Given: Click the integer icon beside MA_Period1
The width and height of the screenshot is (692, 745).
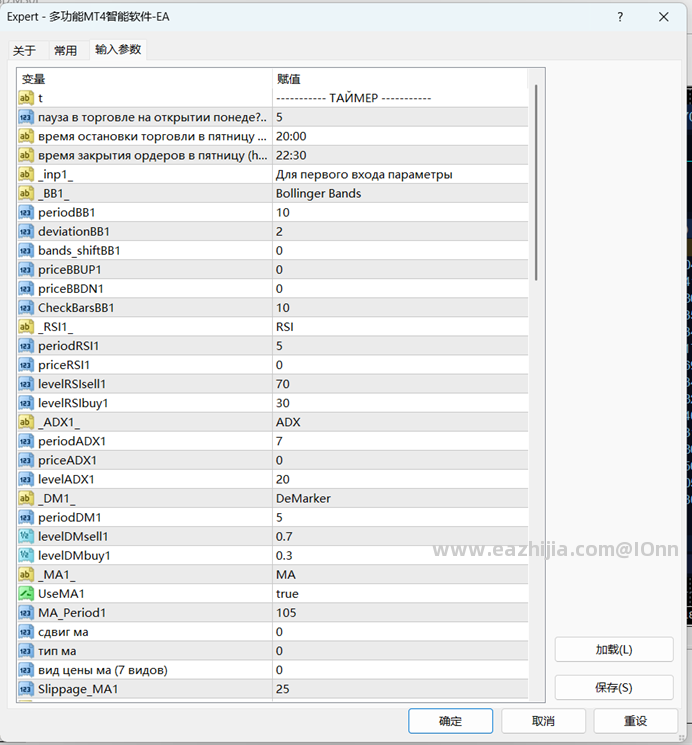Looking at the screenshot, I should [x=26, y=613].
